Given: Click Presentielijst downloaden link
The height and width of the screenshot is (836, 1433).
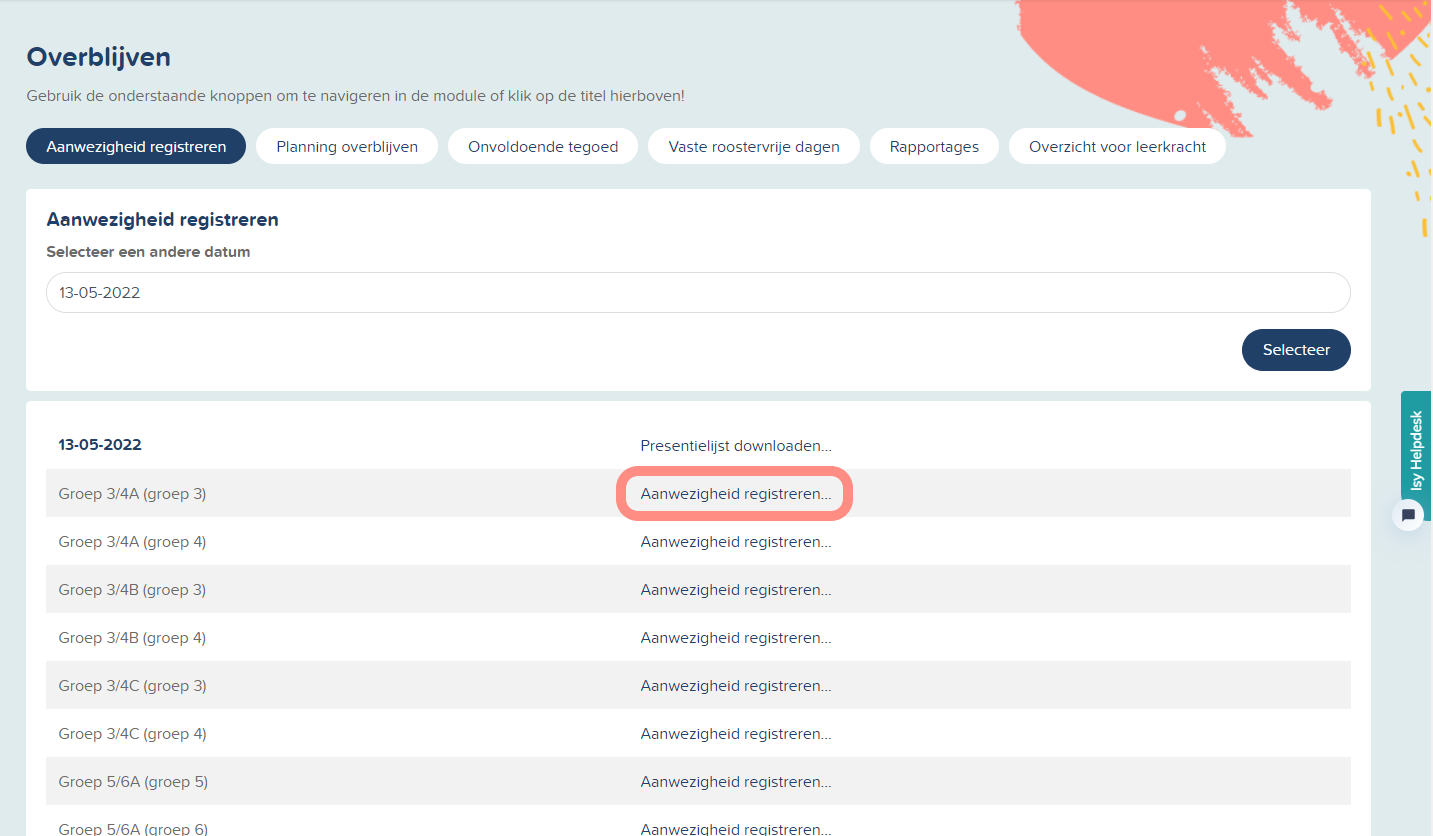Looking at the screenshot, I should tap(736, 445).
